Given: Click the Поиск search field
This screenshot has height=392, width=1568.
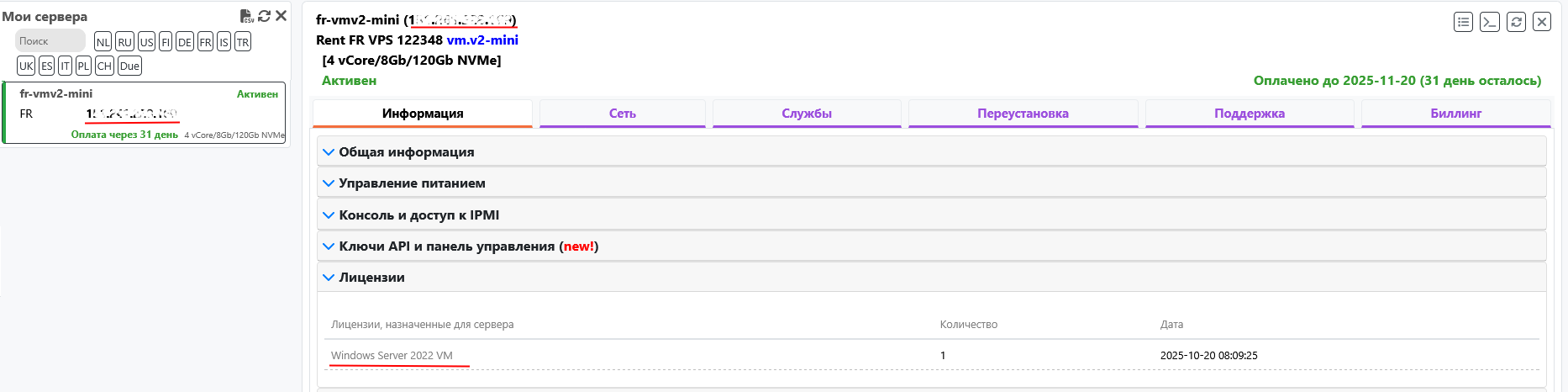Looking at the screenshot, I should pos(50,40).
